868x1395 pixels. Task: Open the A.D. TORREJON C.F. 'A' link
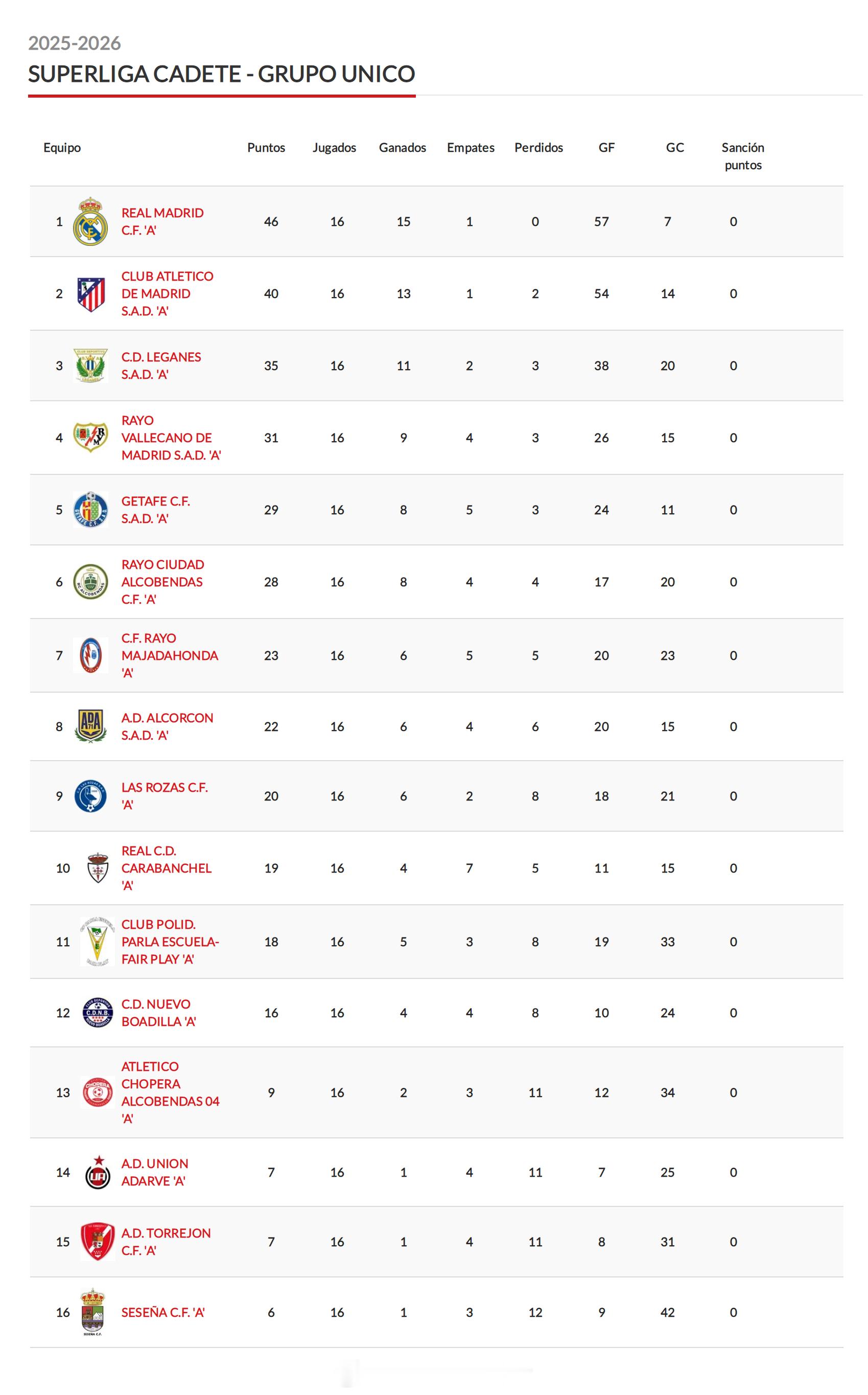[166, 1242]
